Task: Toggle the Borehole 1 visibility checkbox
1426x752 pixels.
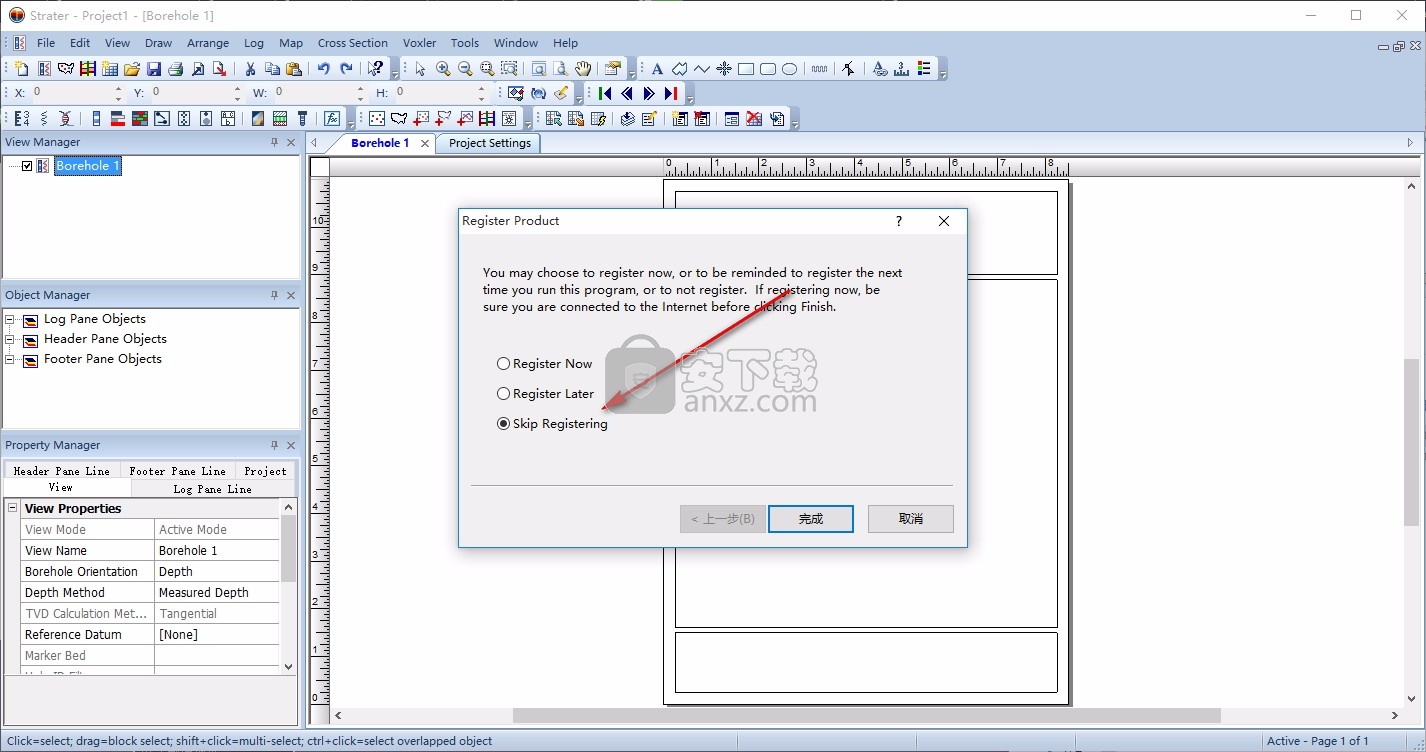Action: (27, 166)
